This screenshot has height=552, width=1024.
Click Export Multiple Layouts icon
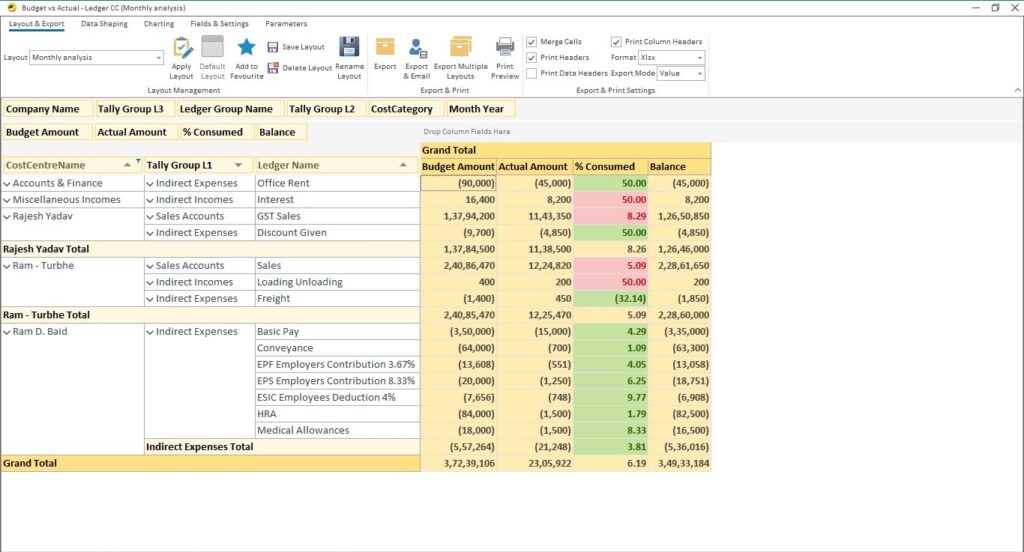[x=460, y=47]
